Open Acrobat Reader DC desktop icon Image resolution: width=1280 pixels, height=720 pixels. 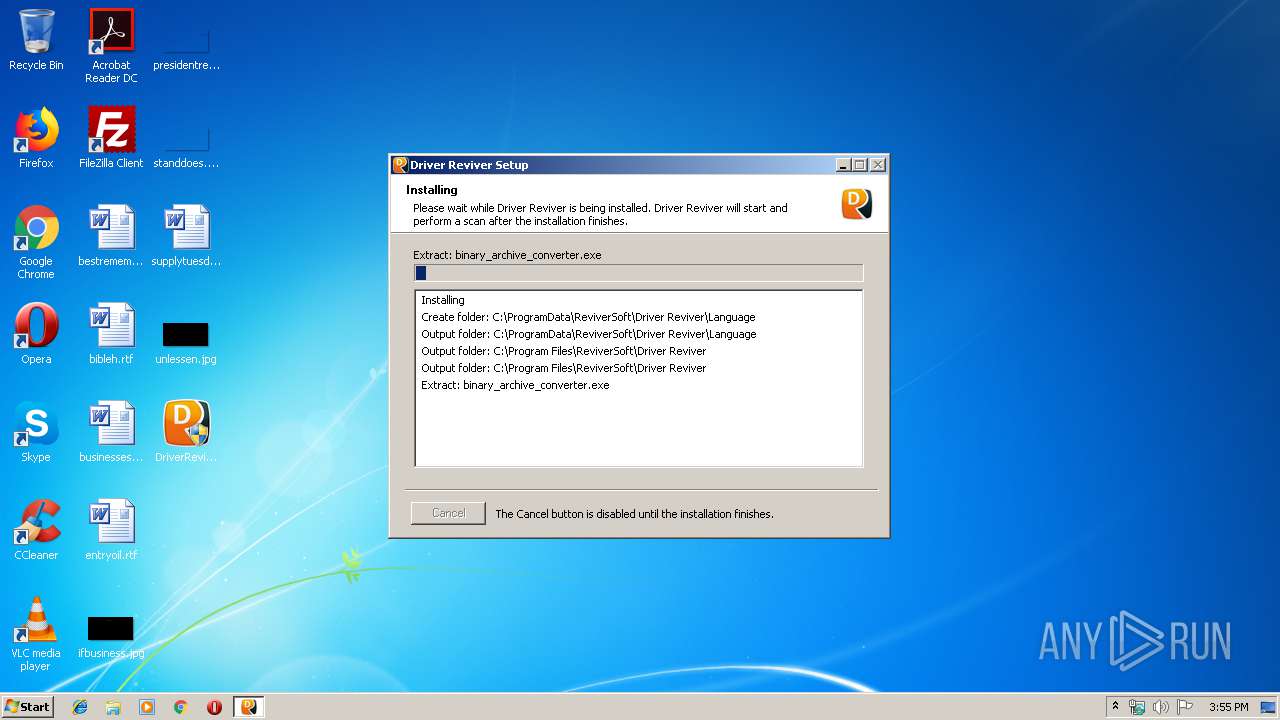(111, 46)
